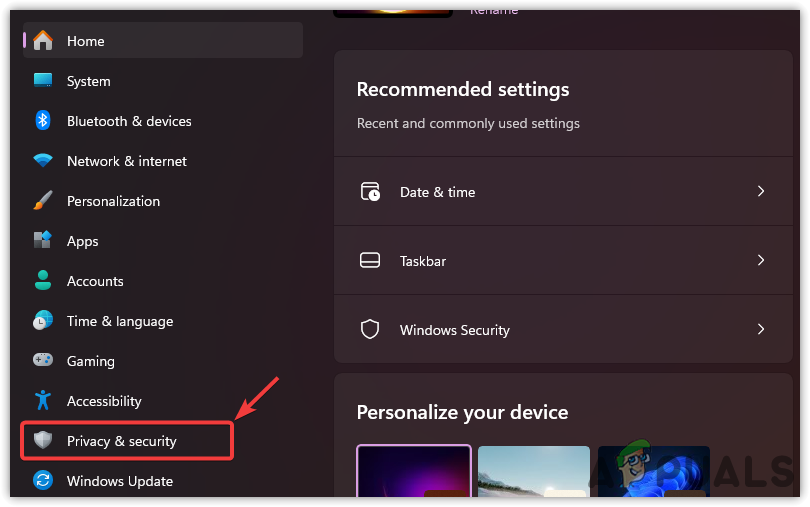
Task: Select the Personalization paintbrush icon
Action: pos(43,201)
